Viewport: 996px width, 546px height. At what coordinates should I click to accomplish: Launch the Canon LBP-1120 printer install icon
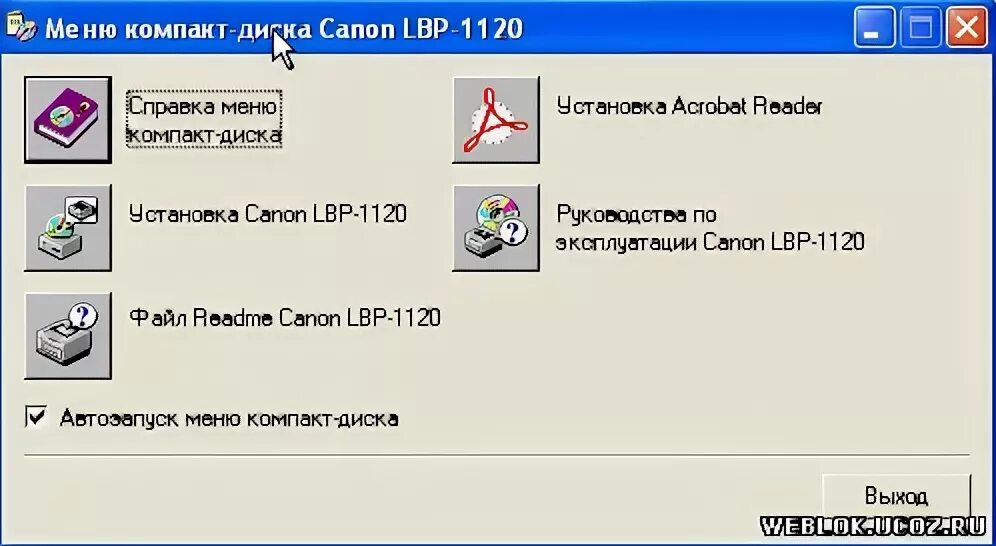[68, 228]
